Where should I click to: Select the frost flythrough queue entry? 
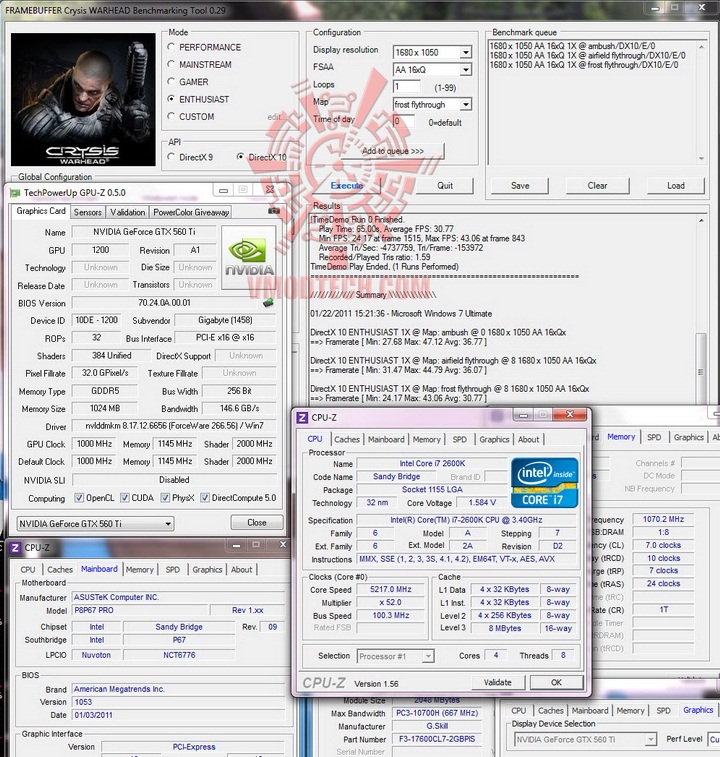tap(584, 65)
